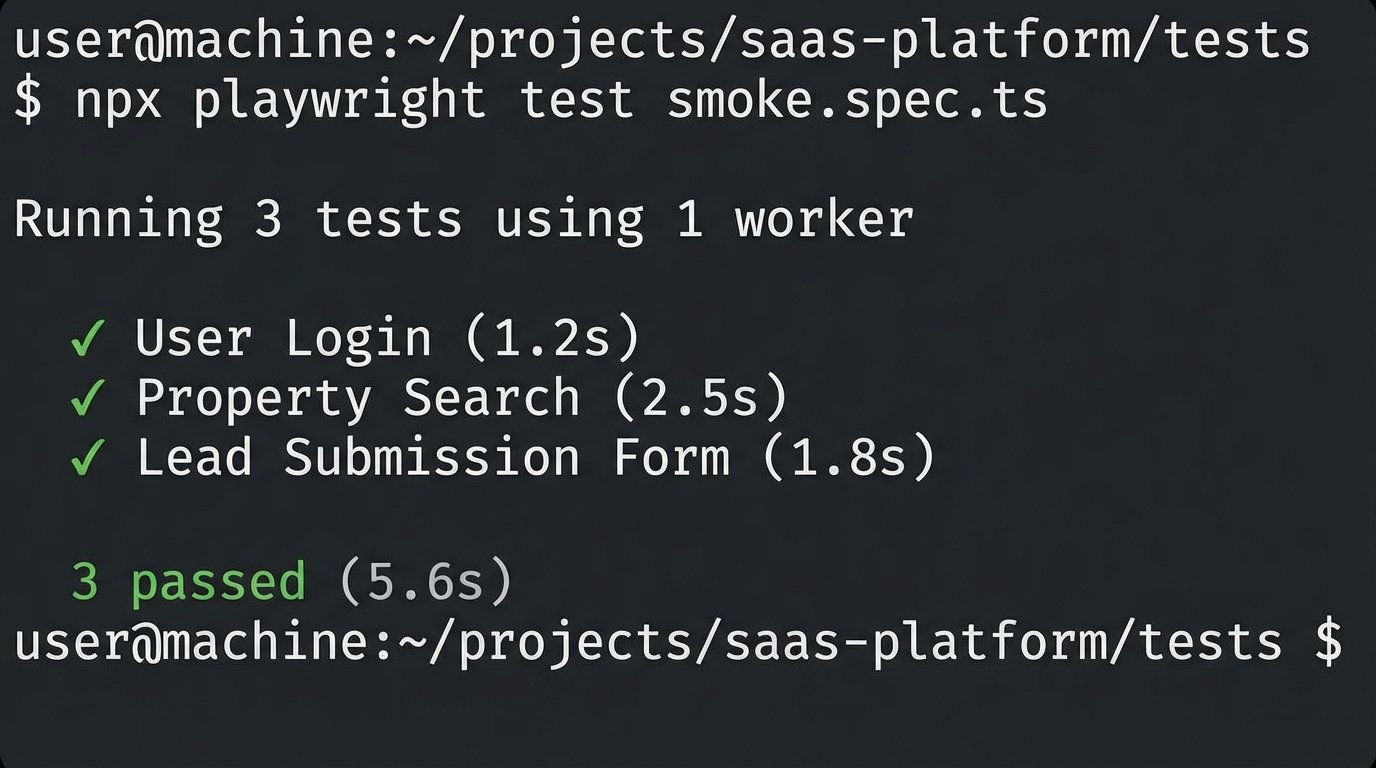Click the (2.5s) duration for Property Search
This screenshot has width=1376, height=768.
point(701,398)
